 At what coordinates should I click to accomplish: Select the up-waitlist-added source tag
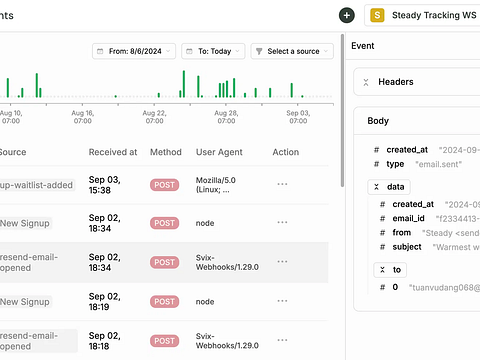tap(37, 185)
